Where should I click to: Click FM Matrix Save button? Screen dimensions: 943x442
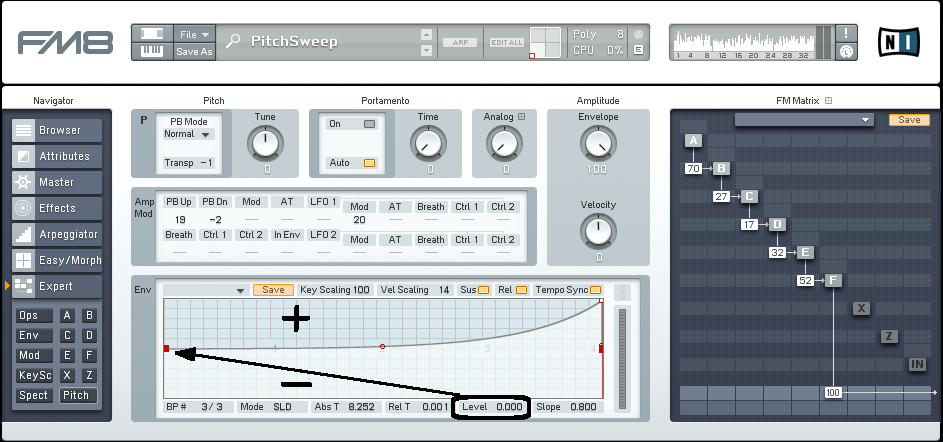(909, 120)
